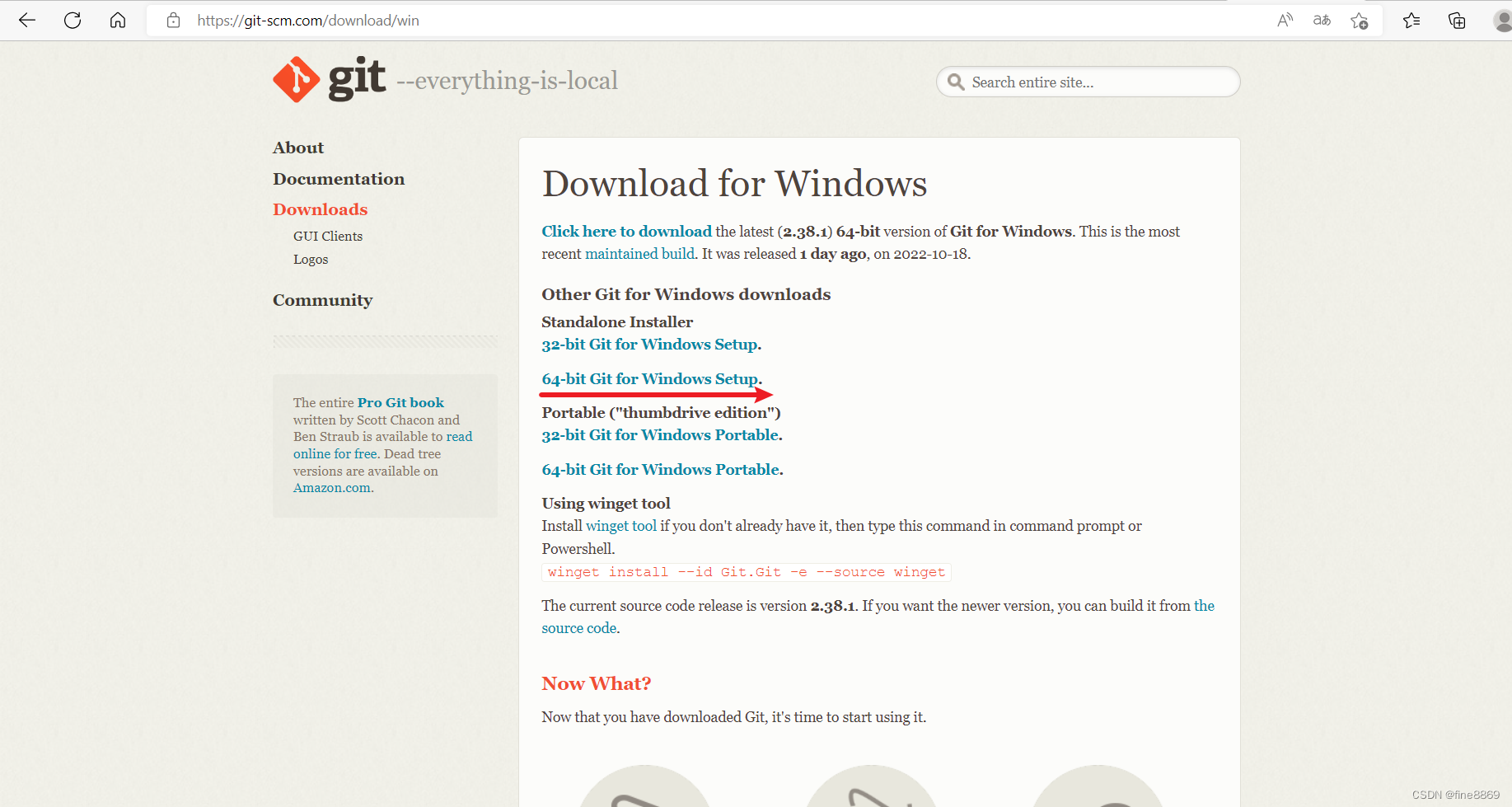The height and width of the screenshot is (807, 1512).
Task: Click the 'Standalone Installer' heading
Action: point(617,322)
